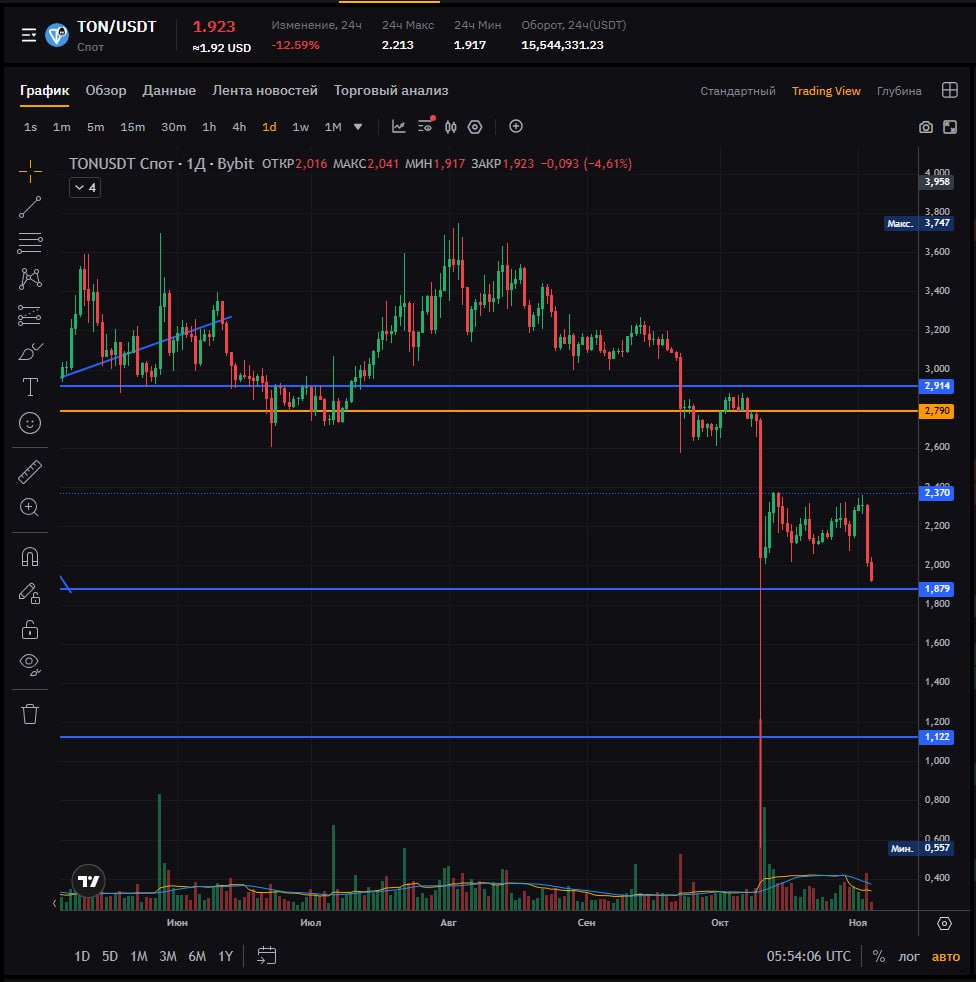Switch to the Обзор tab
Screen dimensions: 976x982
click(106, 90)
